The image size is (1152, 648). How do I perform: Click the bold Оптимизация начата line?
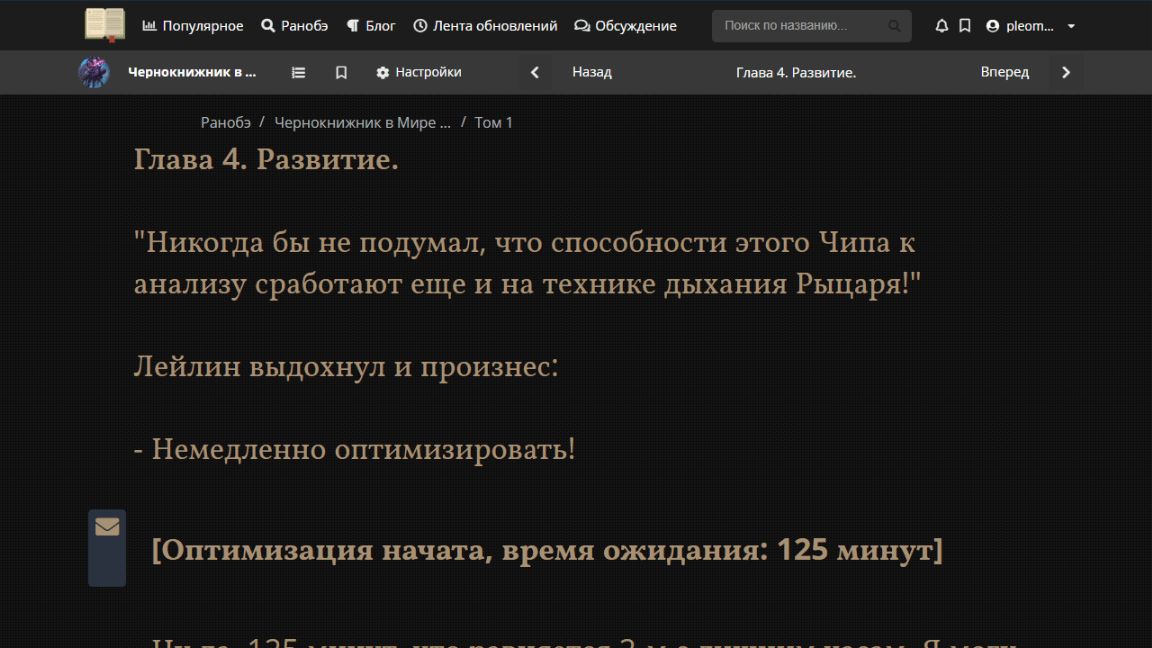point(547,550)
